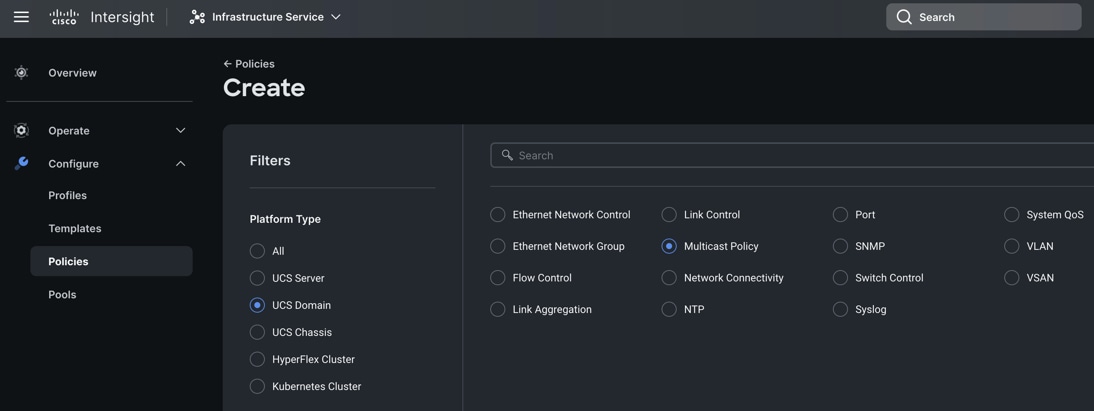
Task: Select the Ethernet Network Control policy
Action: tap(498, 215)
